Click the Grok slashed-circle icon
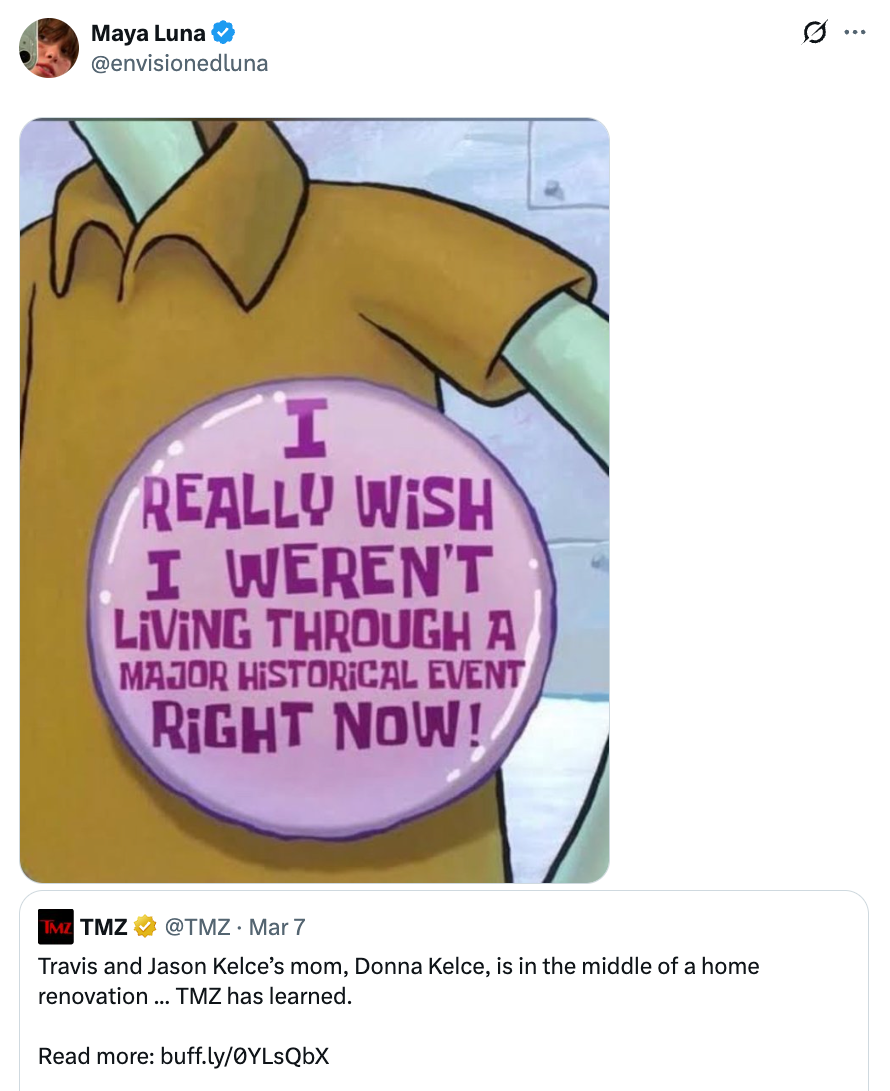890x1091 pixels. [814, 32]
